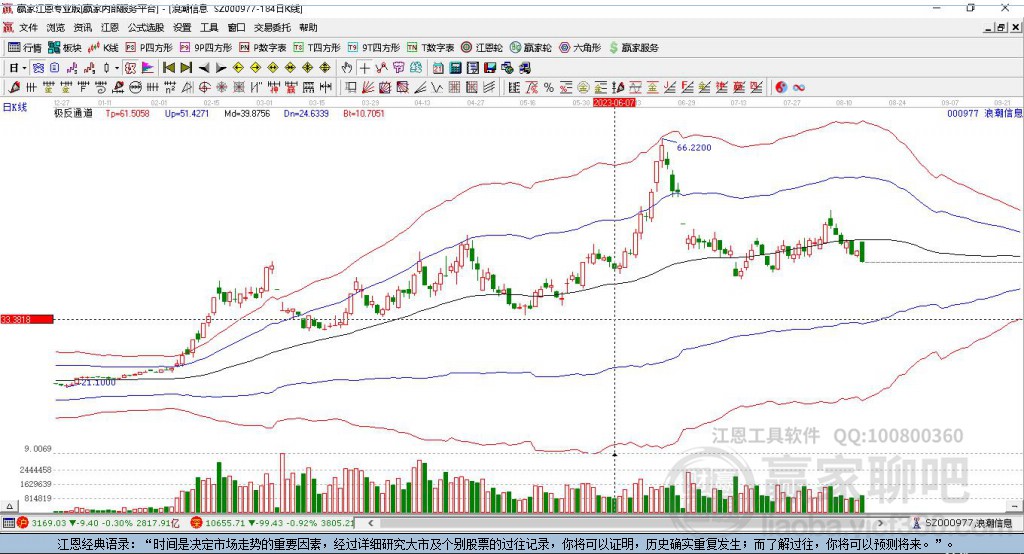Click the 66.2200 high price label

coord(694,148)
